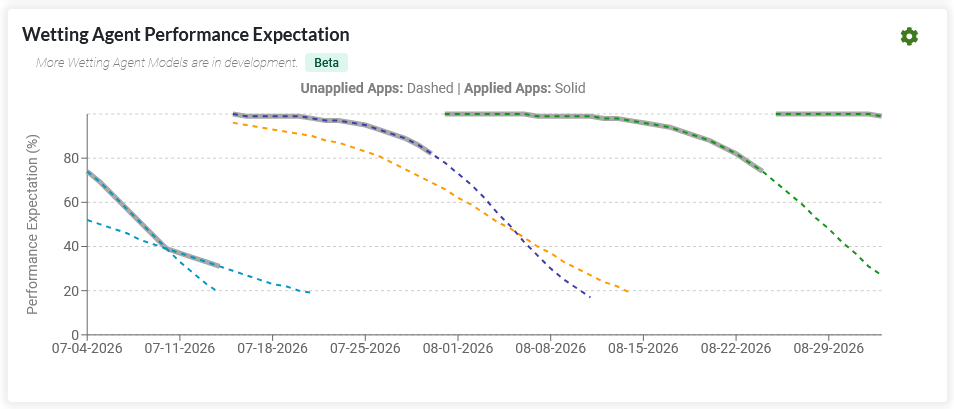Click the 80 y-axis tick label
This screenshot has width=954, height=409.
(72, 157)
